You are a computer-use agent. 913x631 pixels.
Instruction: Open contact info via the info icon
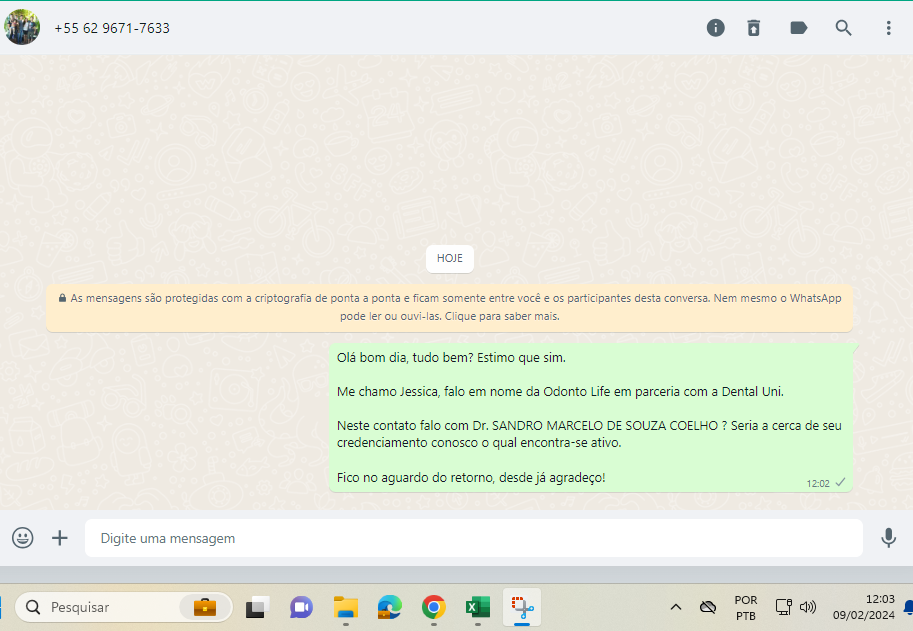pyautogui.click(x=716, y=27)
